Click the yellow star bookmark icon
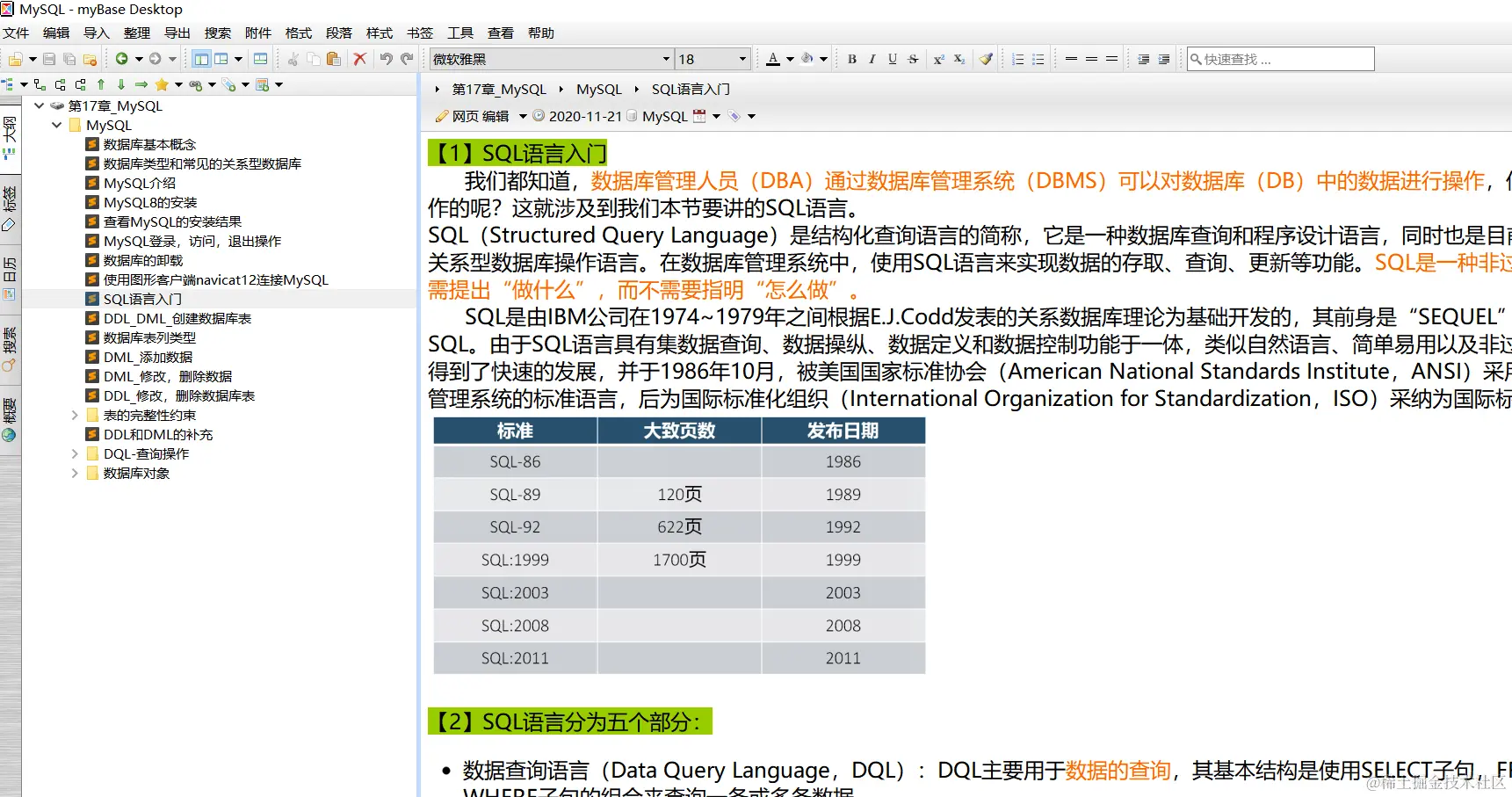Image resolution: width=1512 pixels, height=797 pixels. click(x=162, y=84)
